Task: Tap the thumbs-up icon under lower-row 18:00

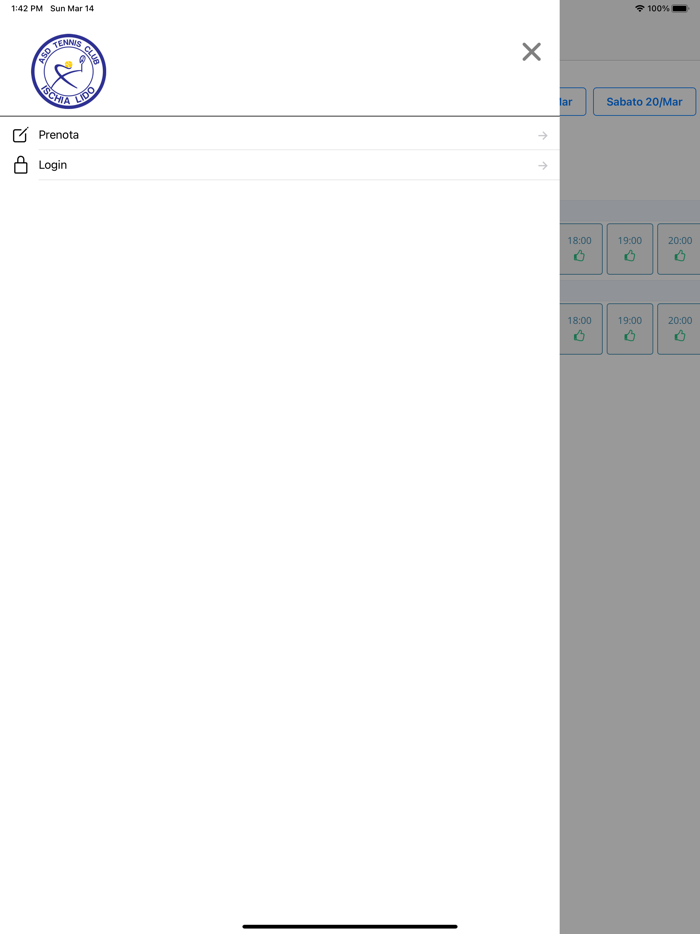Action: [579, 336]
